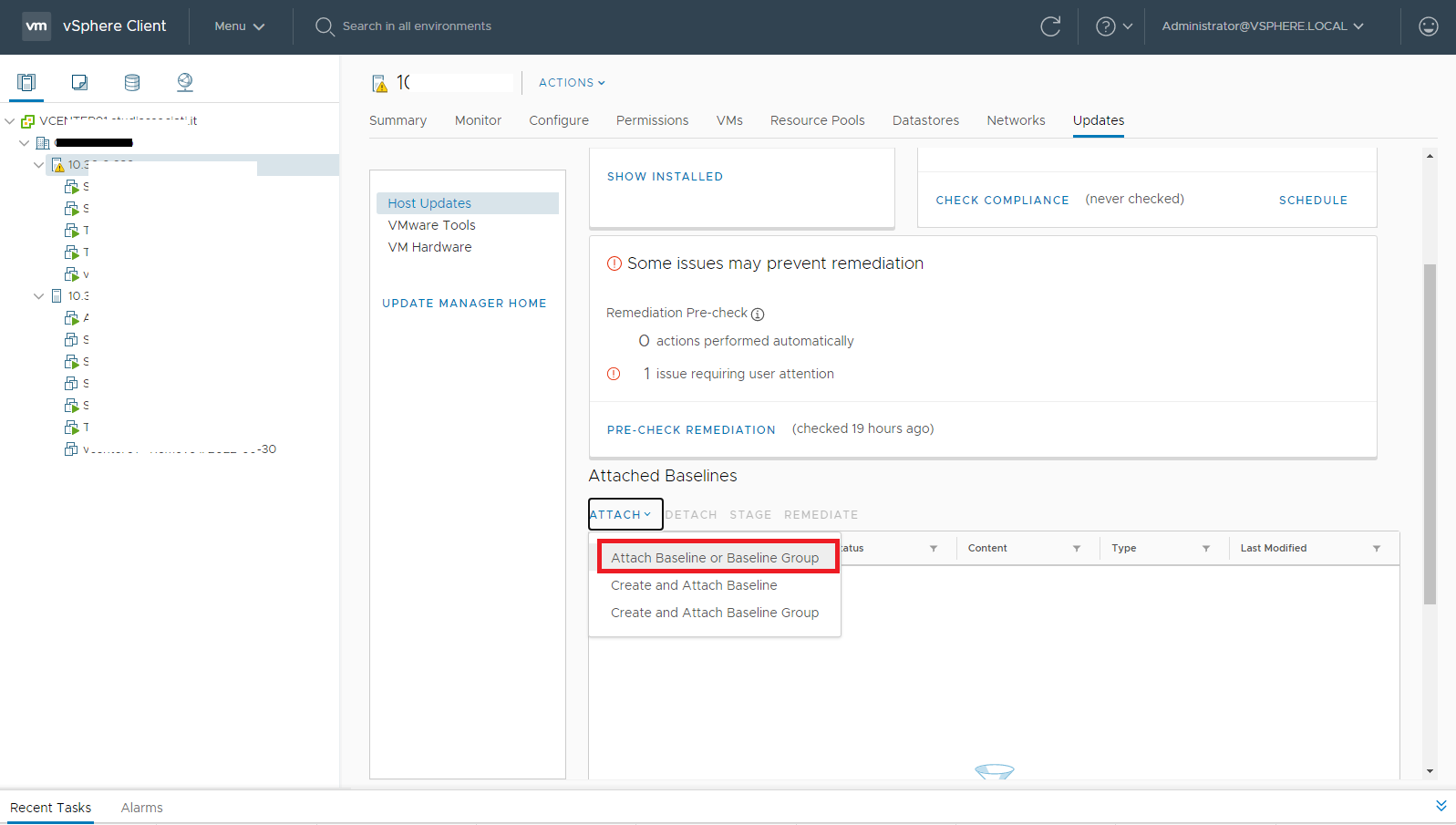Click the host warning icon in tree
1456x825 pixels.
tap(57, 165)
